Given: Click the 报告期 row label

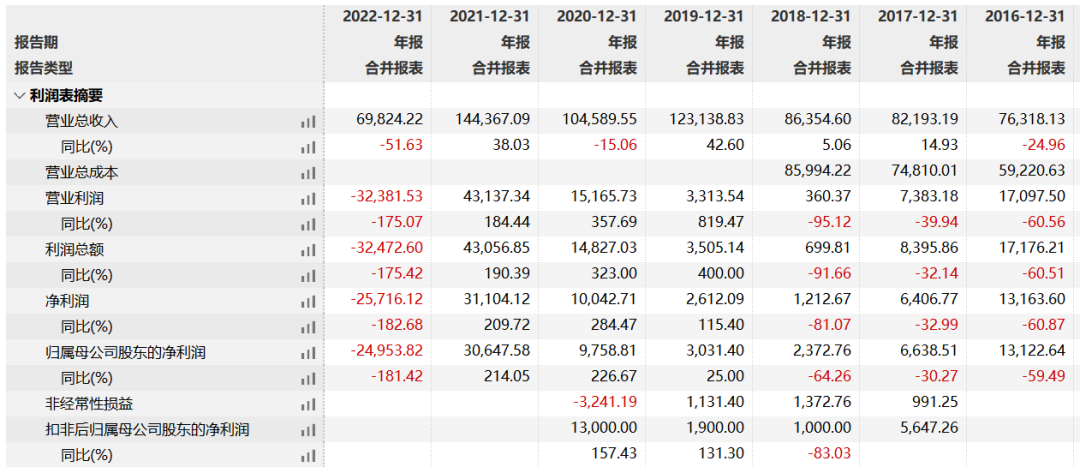Looking at the screenshot, I should click(x=36, y=42).
